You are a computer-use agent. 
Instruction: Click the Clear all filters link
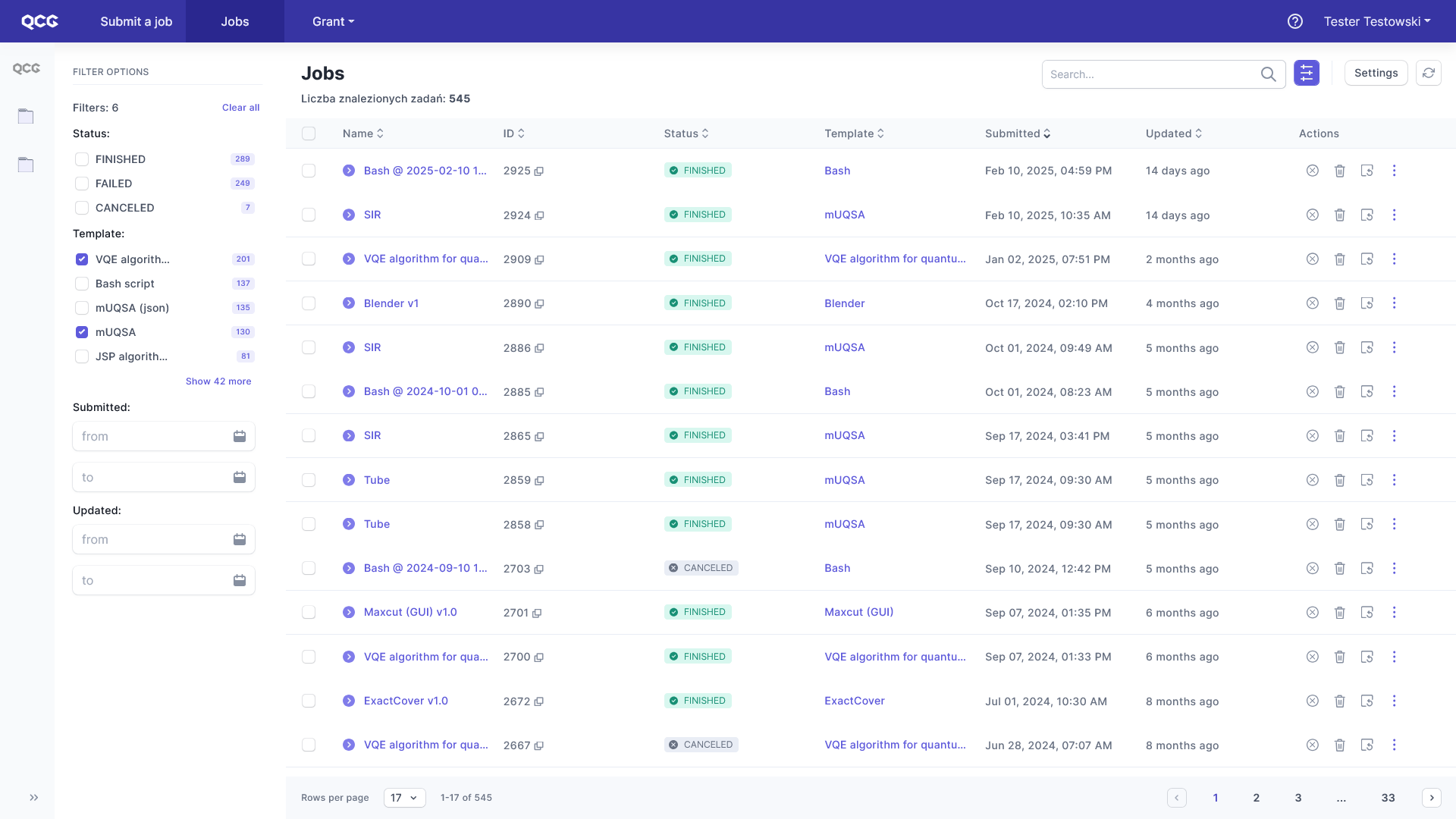pos(240,108)
